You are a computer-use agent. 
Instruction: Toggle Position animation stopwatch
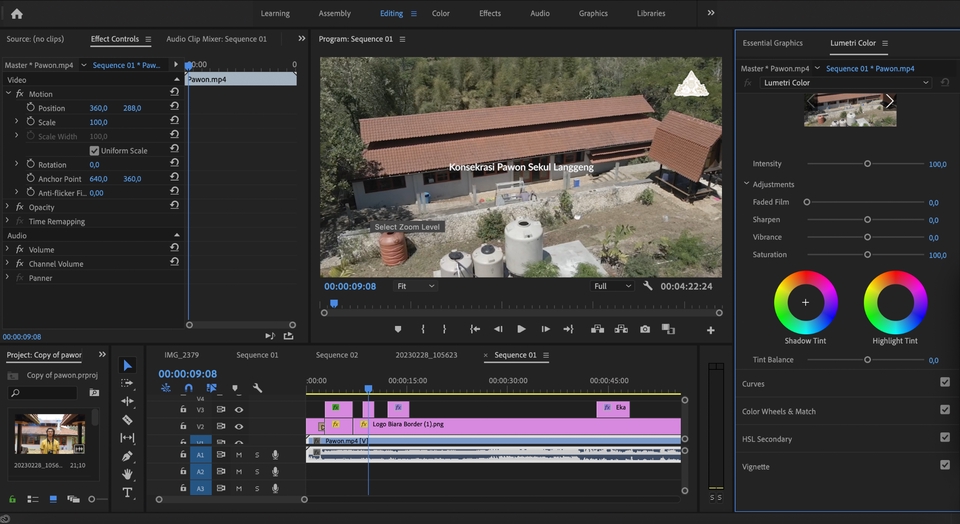pyautogui.click(x=31, y=107)
